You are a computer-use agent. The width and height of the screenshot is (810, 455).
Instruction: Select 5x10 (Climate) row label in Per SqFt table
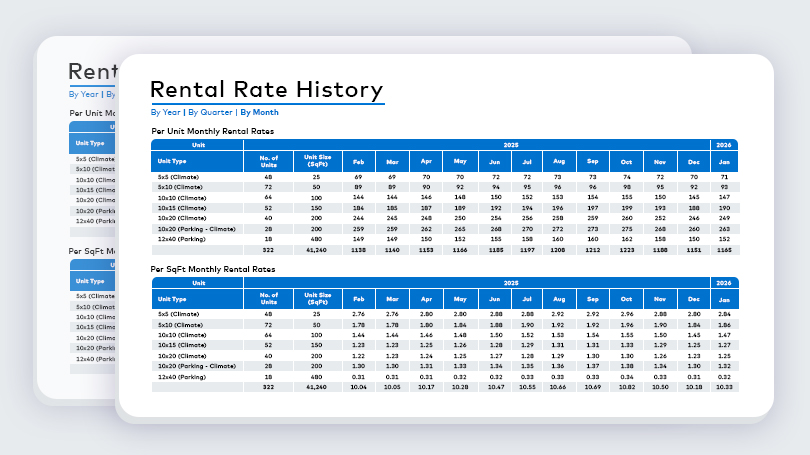pyautogui.click(x=180, y=325)
